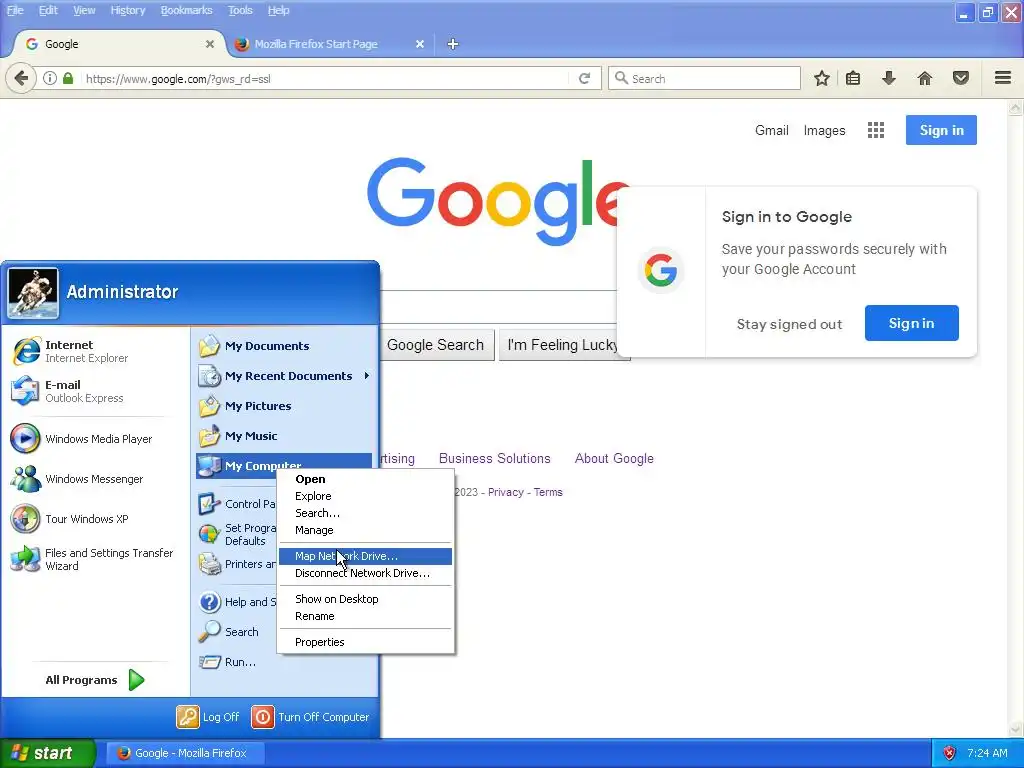Expand My Recent Documents submenu
Viewport: 1024px width, 768px height.
point(284,376)
